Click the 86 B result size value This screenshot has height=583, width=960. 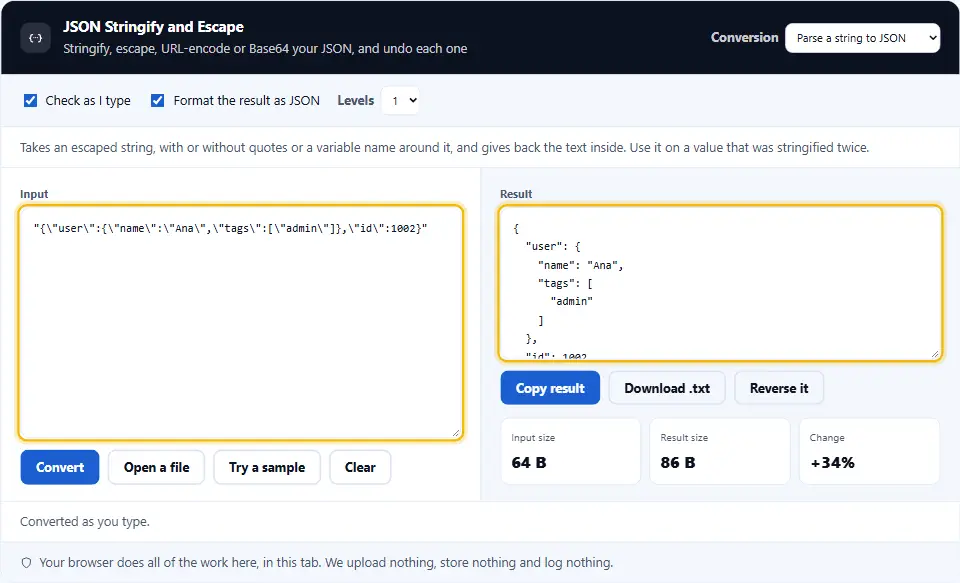(678, 462)
